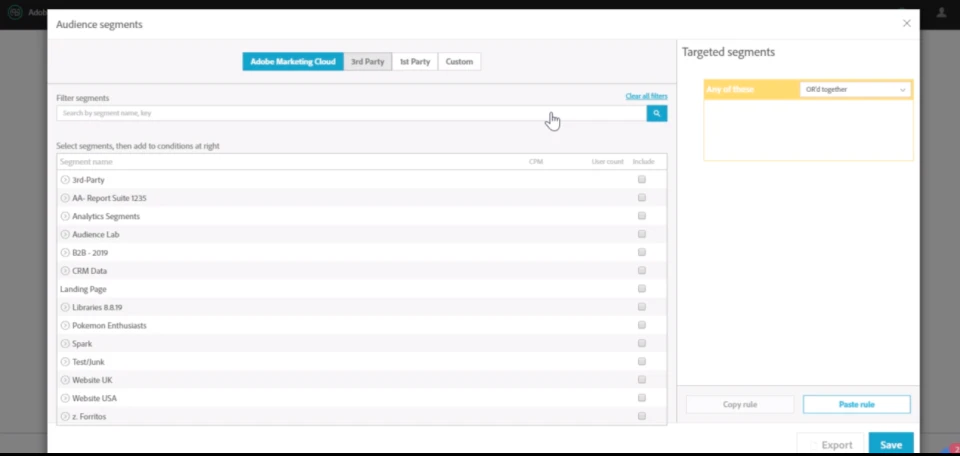Check Include box for Audience Lab
The height and width of the screenshot is (456, 960).
pos(642,234)
